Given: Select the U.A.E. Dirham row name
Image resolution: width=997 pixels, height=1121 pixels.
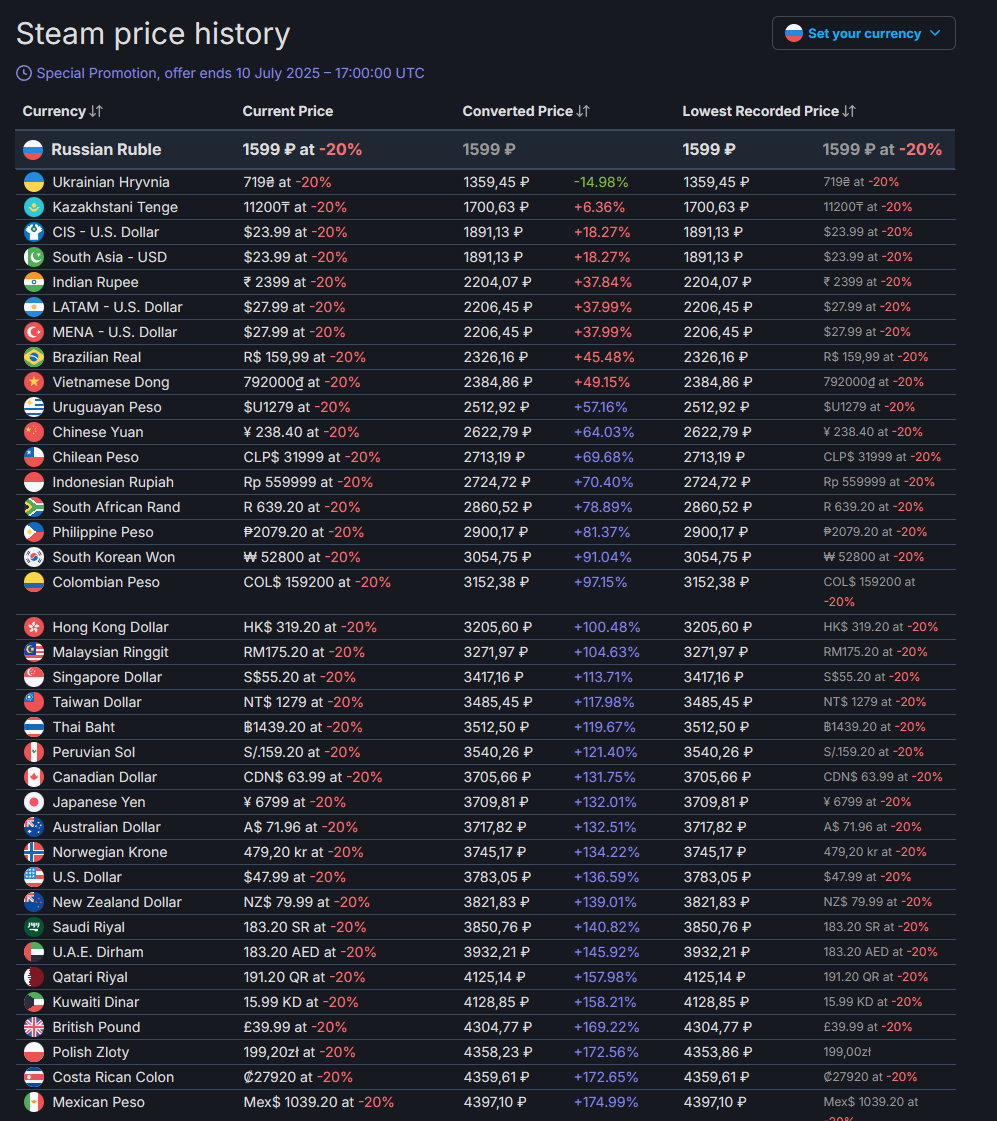Looking at the screenshot, I should tap(98, 953).
